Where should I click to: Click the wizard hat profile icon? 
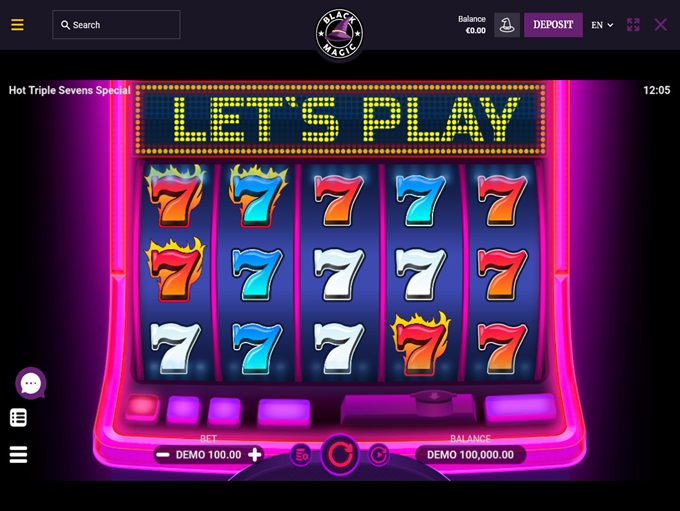tap(507, 25)
